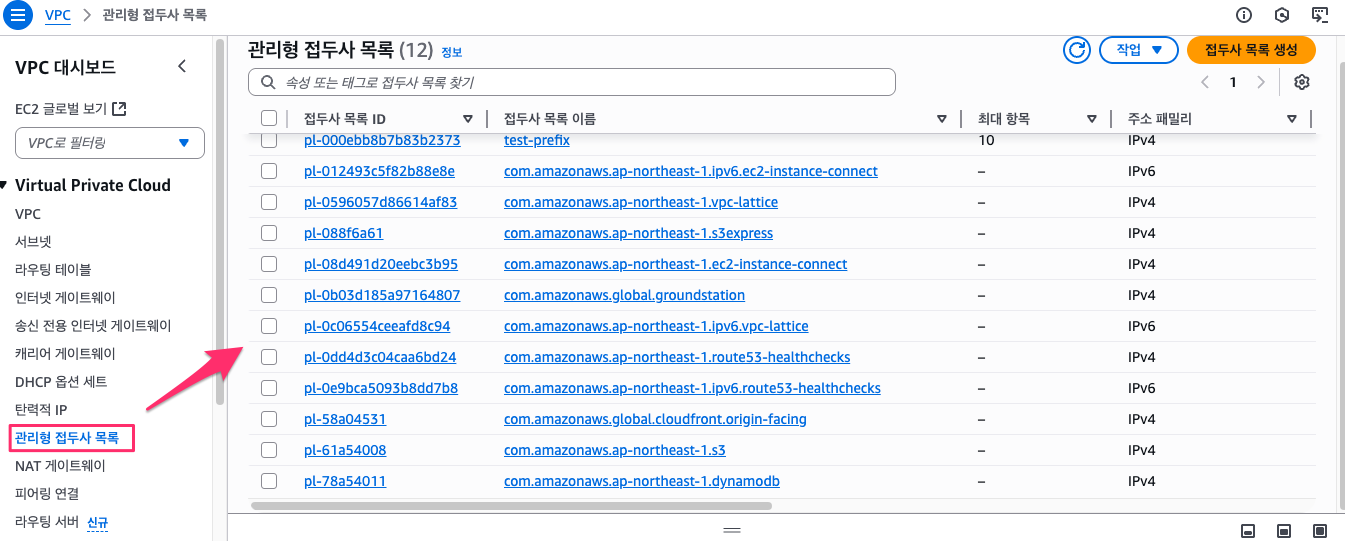Click the split panel drag handle icon

click(x=732, y=529)
